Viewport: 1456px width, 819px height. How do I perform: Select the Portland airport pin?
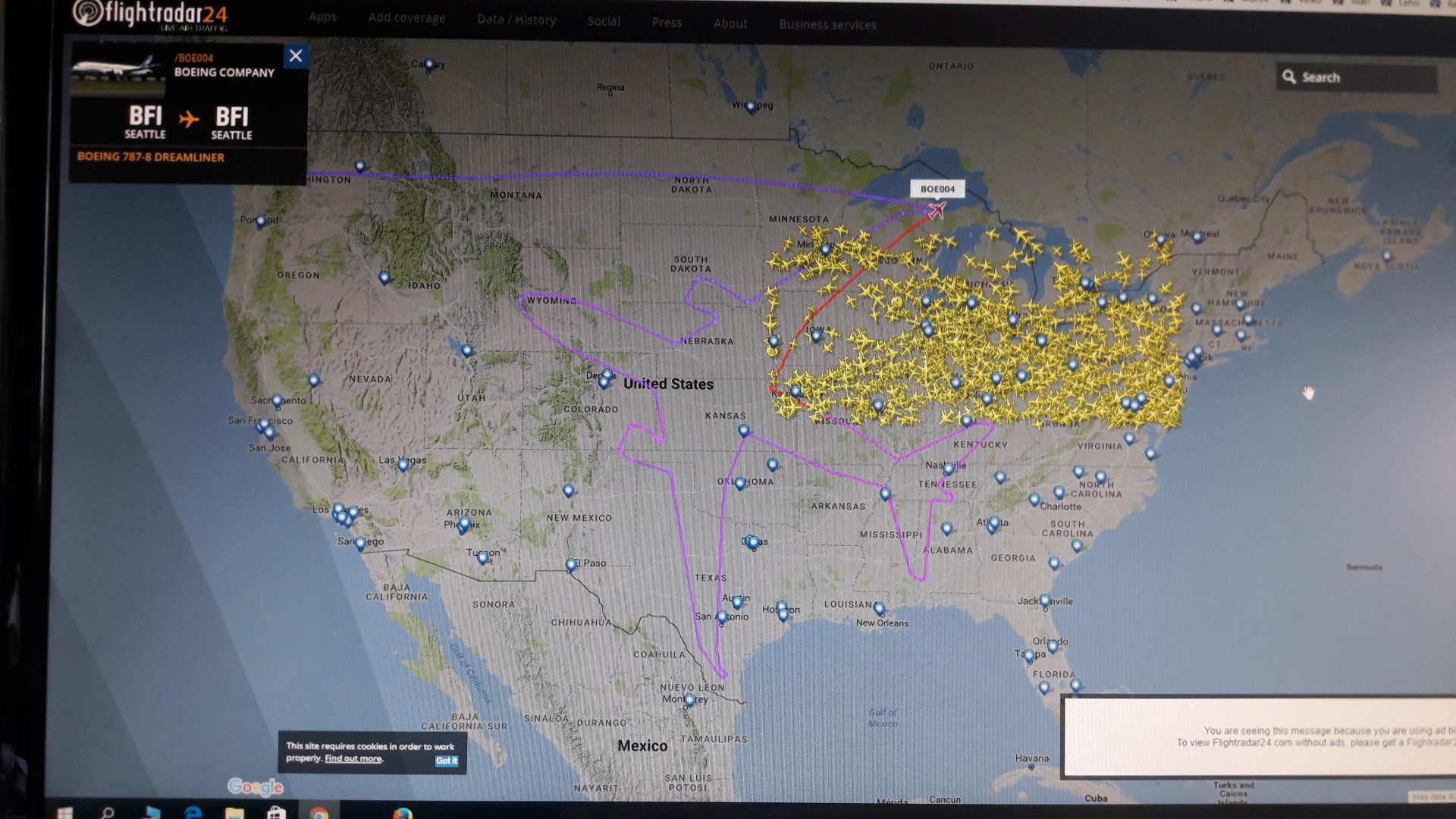261,221
